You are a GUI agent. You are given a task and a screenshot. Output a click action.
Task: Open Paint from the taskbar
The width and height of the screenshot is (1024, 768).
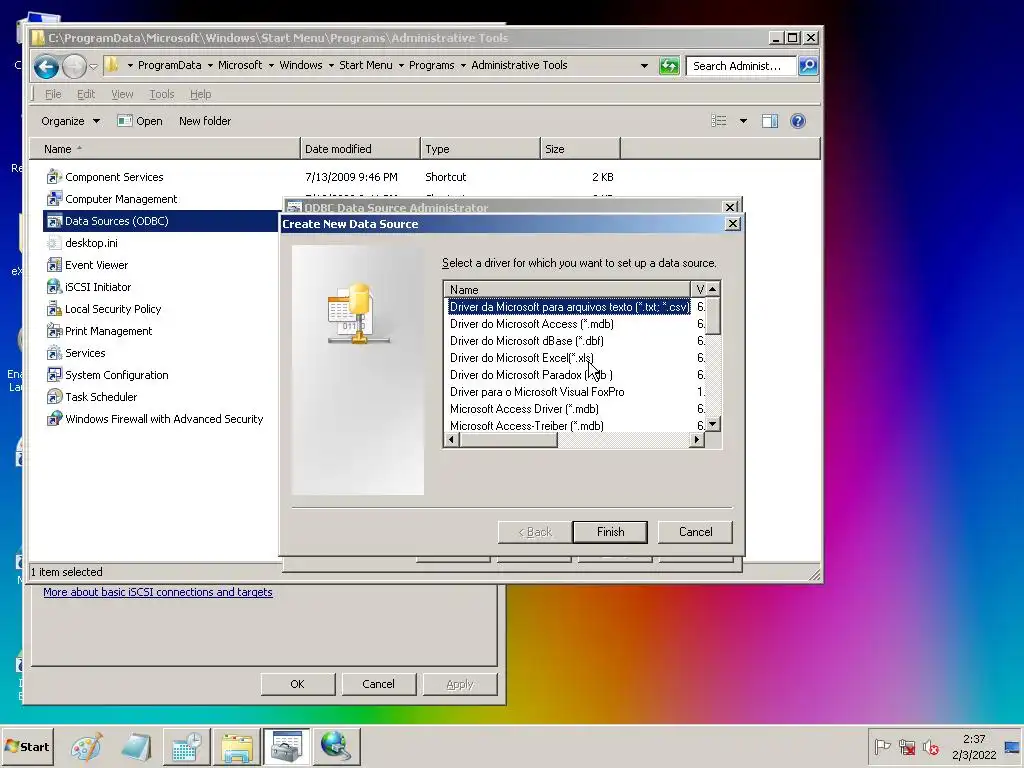tap(86, 746)
